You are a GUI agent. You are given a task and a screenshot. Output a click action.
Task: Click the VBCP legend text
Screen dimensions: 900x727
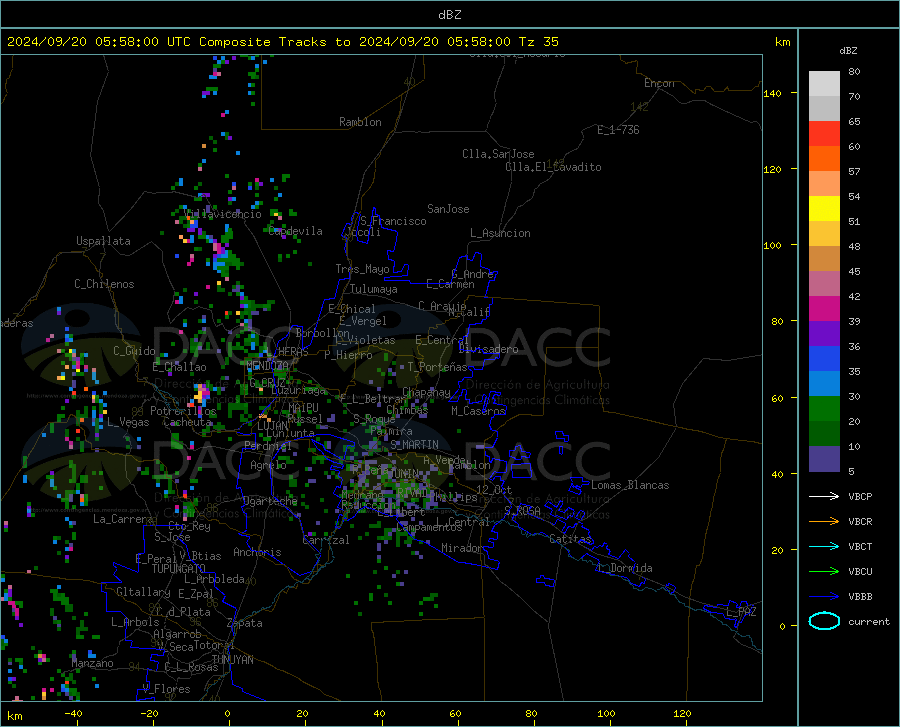860,496
